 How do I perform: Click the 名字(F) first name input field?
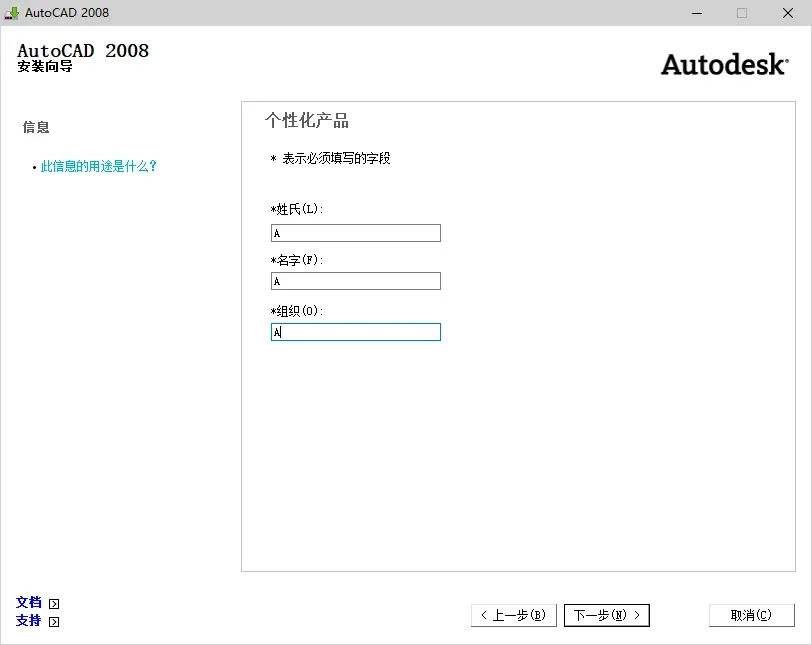(x=356, y=281)
